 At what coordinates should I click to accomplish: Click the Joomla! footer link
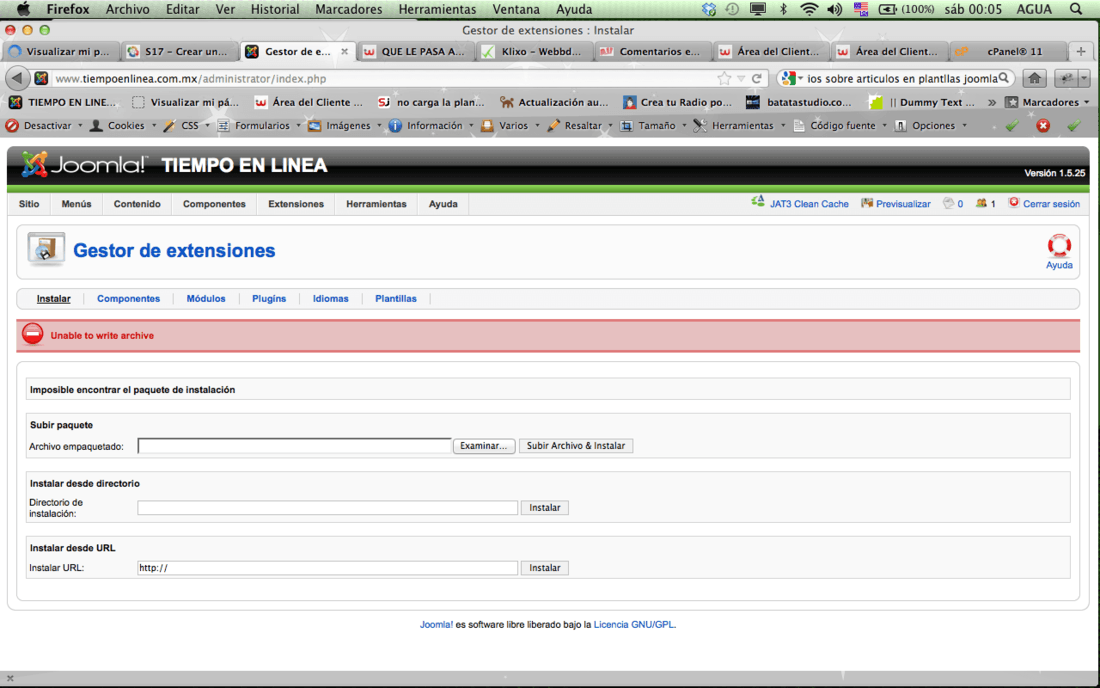pos(436,625)
